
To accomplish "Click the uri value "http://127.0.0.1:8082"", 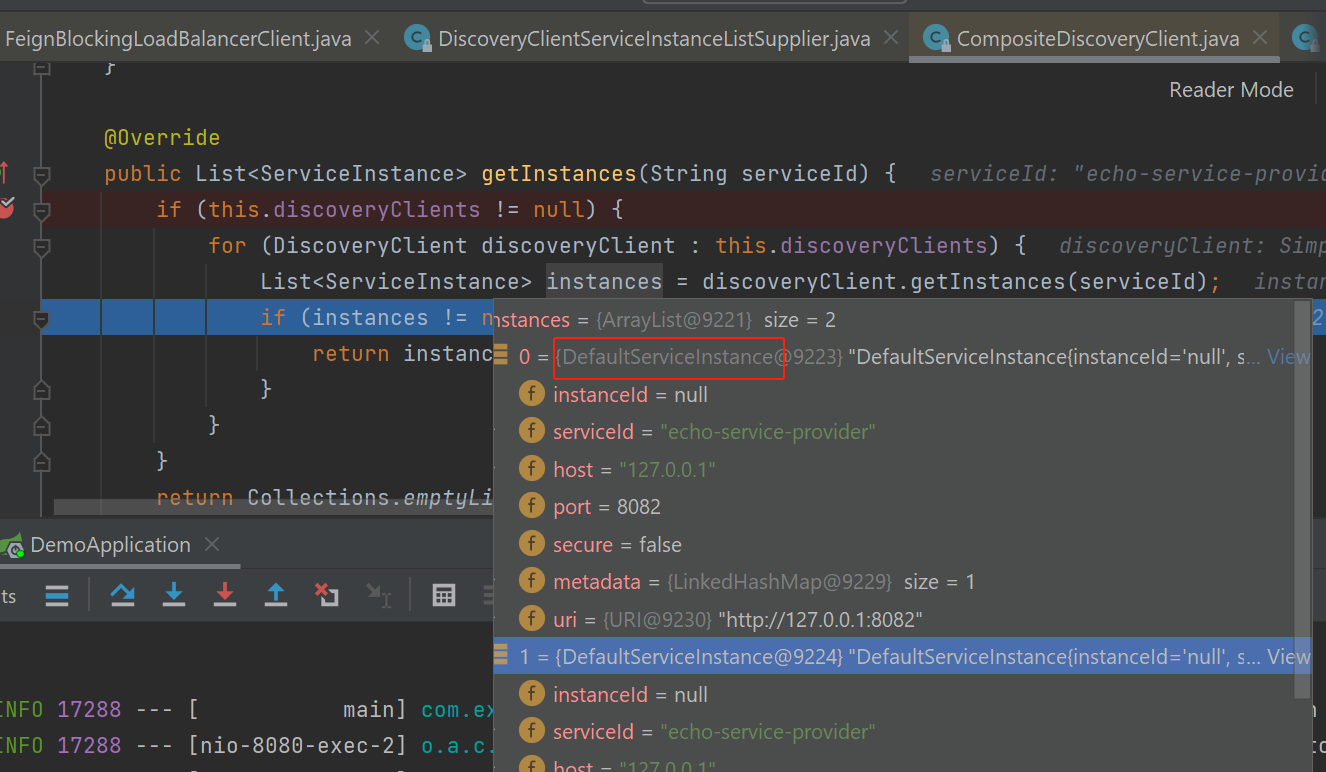I will click(820, 620).
